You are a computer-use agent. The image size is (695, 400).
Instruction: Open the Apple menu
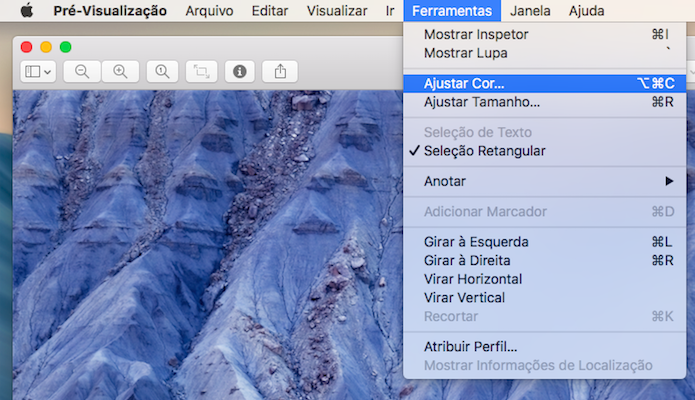tap(27, 10)
